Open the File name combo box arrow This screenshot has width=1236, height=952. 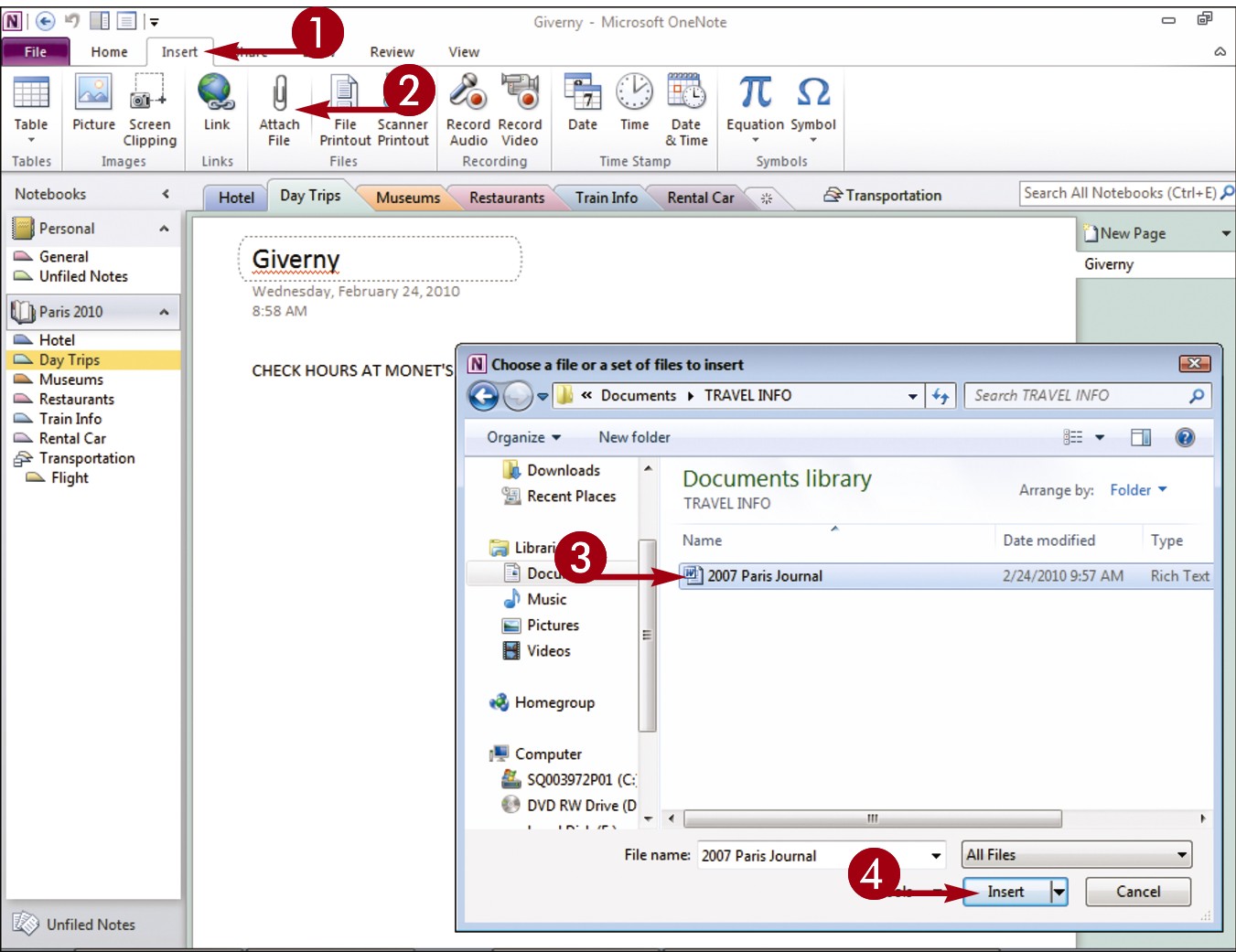(x=936, y=856)
